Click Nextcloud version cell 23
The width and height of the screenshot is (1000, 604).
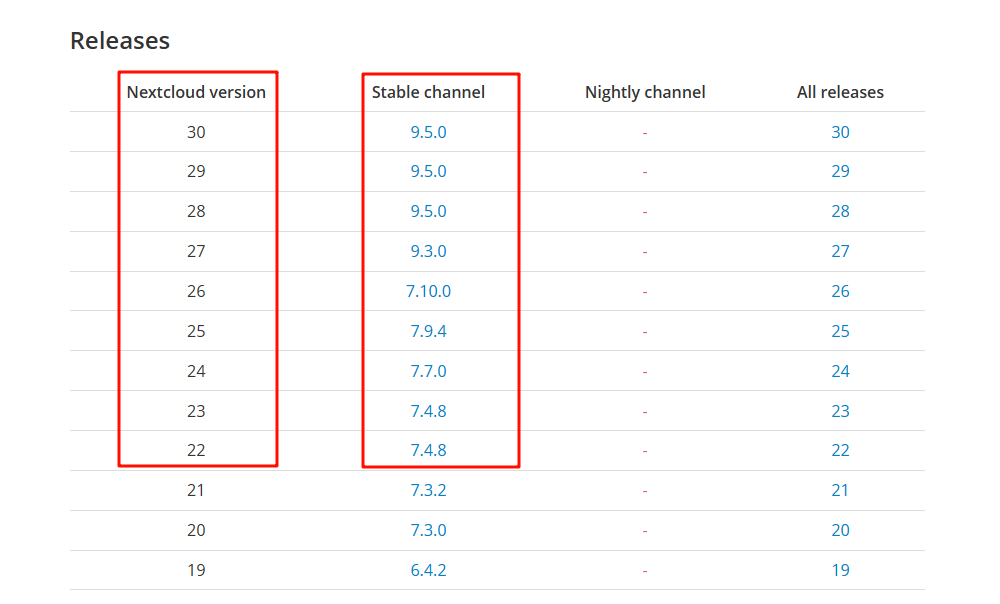[x=196, y=411]
